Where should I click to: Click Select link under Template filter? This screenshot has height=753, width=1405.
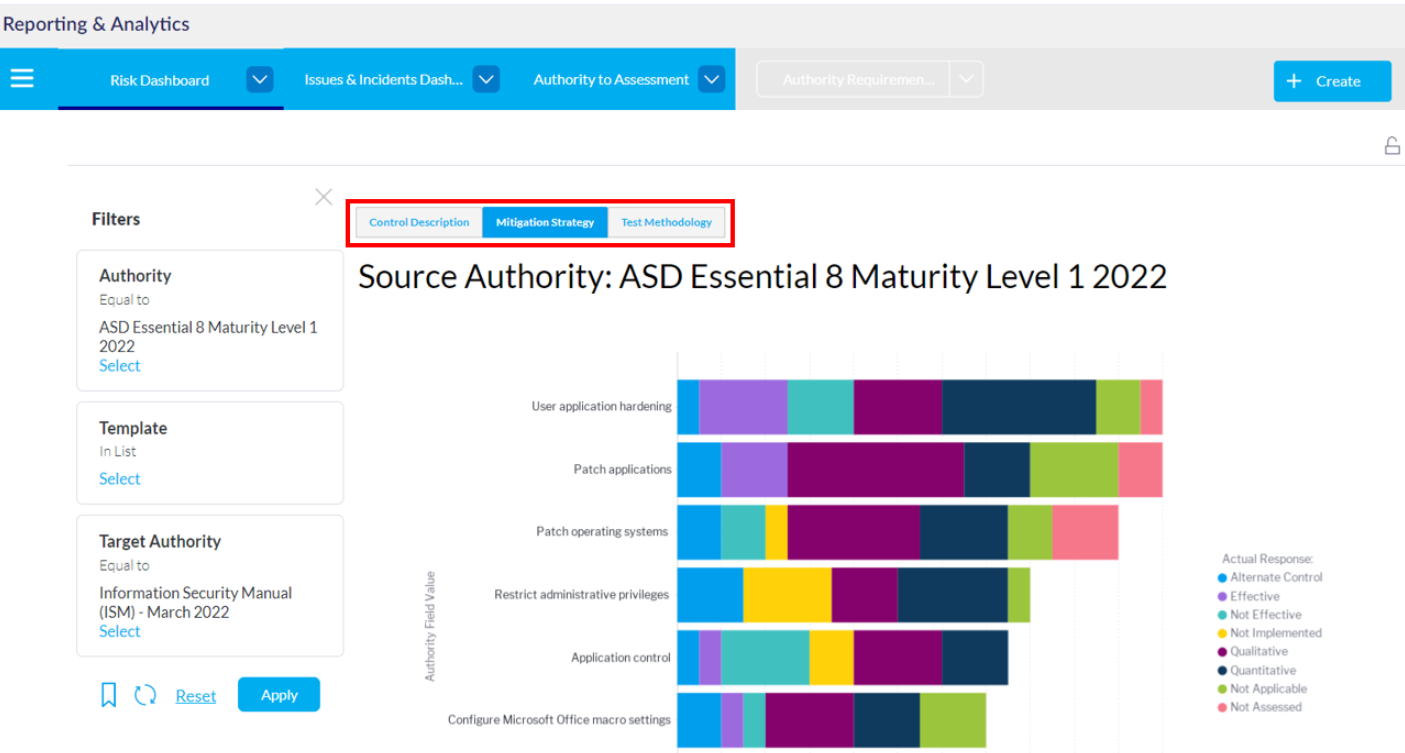pyautogui.click(x=119, y=479)
